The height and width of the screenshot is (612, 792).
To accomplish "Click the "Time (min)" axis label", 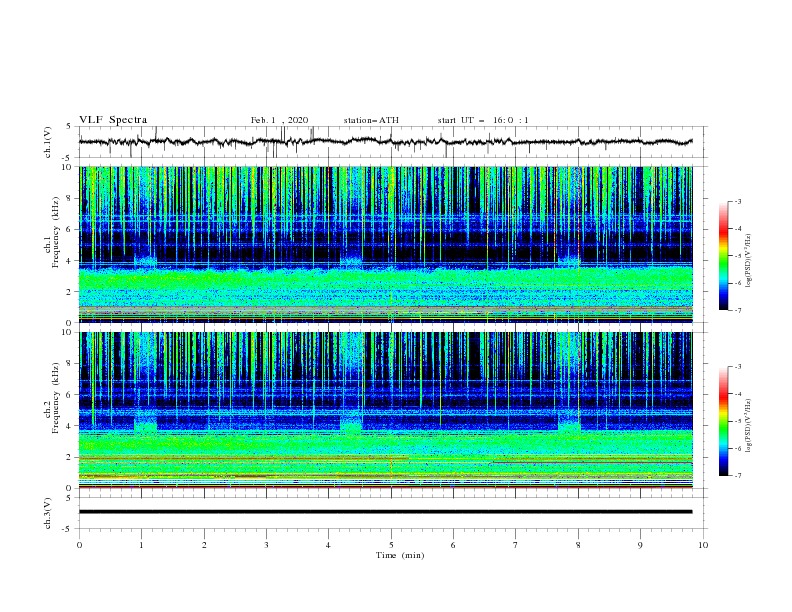I will [400, 555].
